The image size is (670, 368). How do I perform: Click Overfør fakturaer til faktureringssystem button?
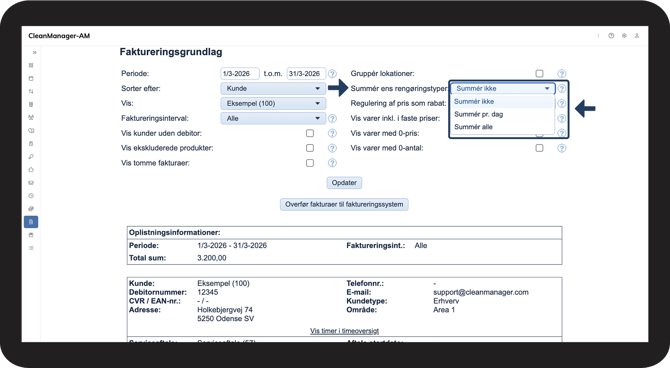[x=344, y=205]
